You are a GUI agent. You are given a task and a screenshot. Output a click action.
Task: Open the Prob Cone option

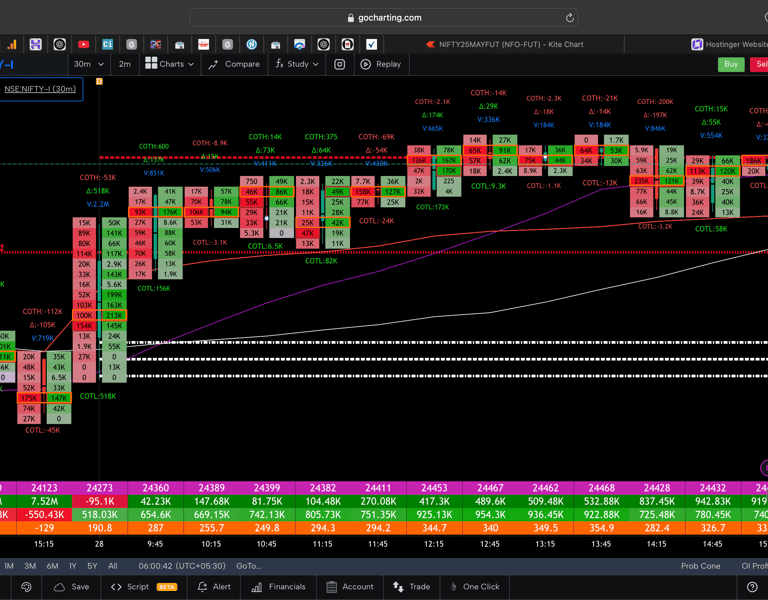(700, 566)
